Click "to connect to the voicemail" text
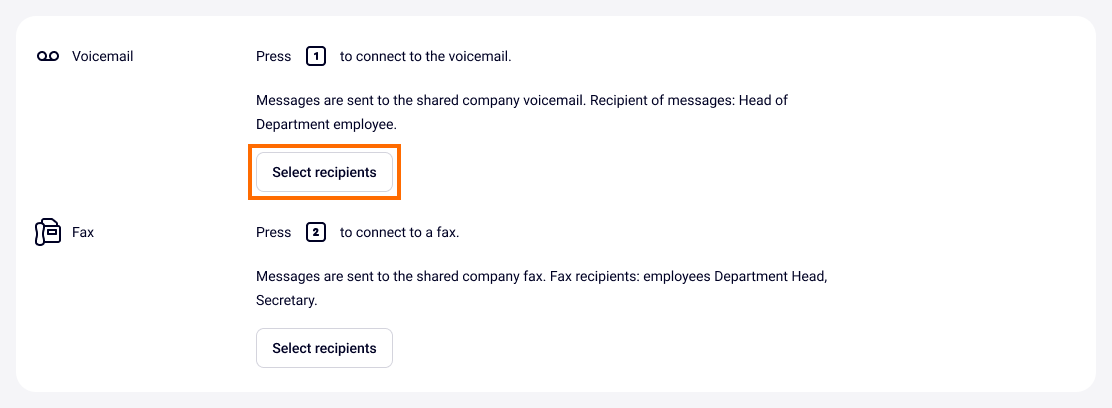Viewport: 1112px width, 408px height. click(x=425, y=57)
